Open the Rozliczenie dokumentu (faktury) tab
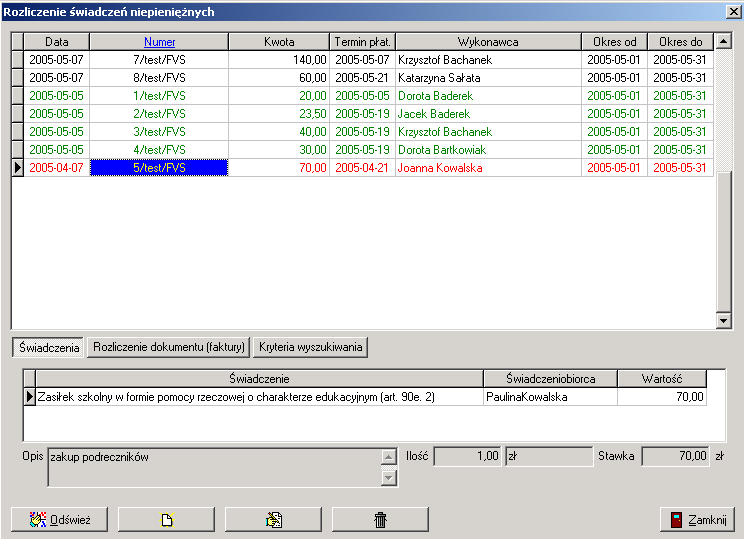 (x=168, y=347)
